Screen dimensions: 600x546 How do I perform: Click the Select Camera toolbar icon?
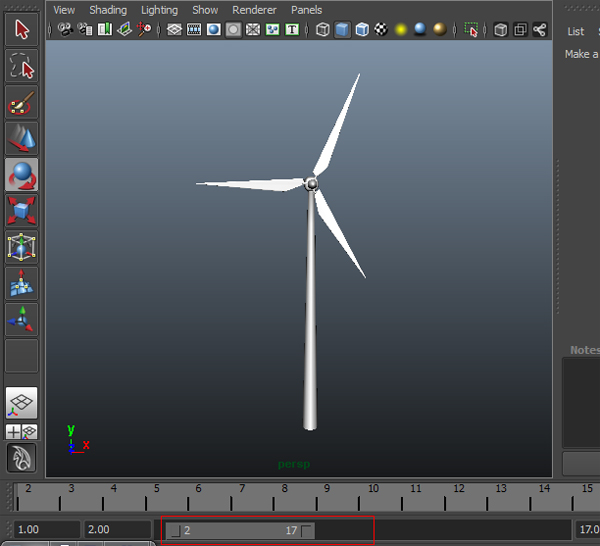coord(65,29)
